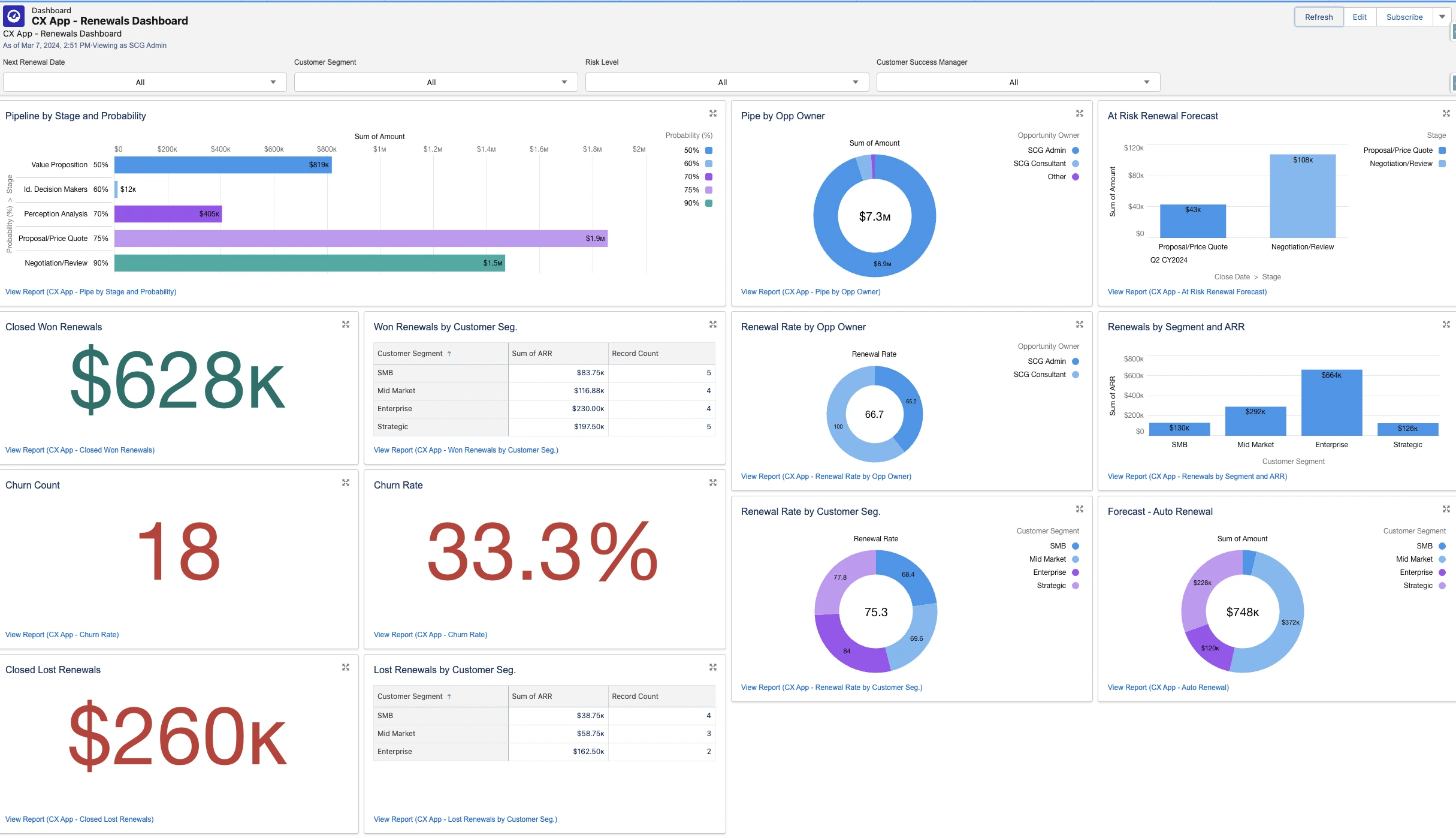1456x838 pixels.
Task: Expand the Forecast - Auto Renewal widget
Action: pyautogui.click(x=1446, y=509)
